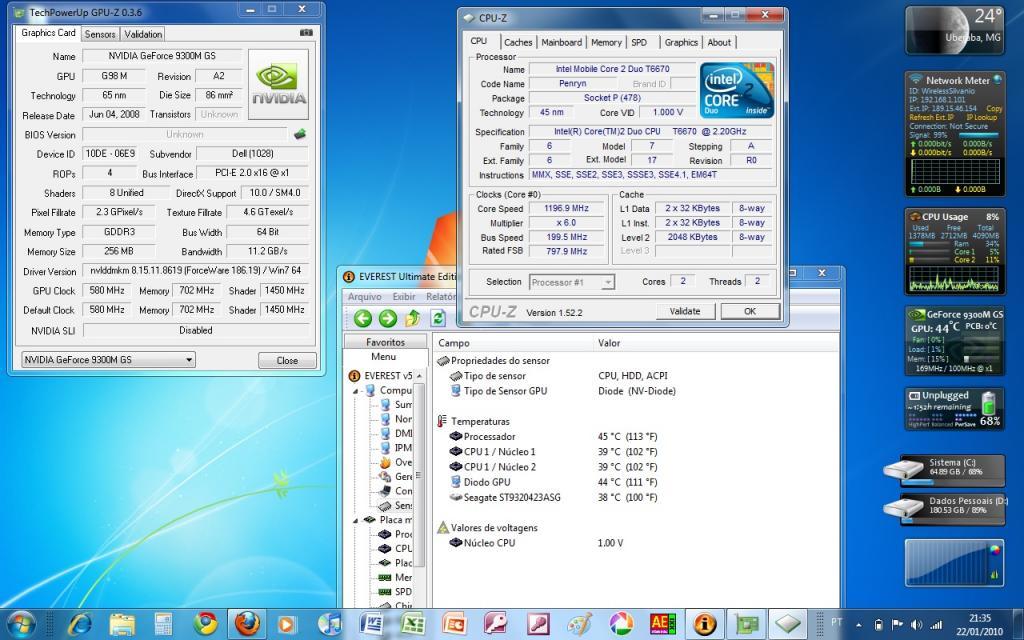Switch to GPU-Z on the taskbar
Image resolution: width=1024 pixels, height=640 pixels.
[746, 624]
